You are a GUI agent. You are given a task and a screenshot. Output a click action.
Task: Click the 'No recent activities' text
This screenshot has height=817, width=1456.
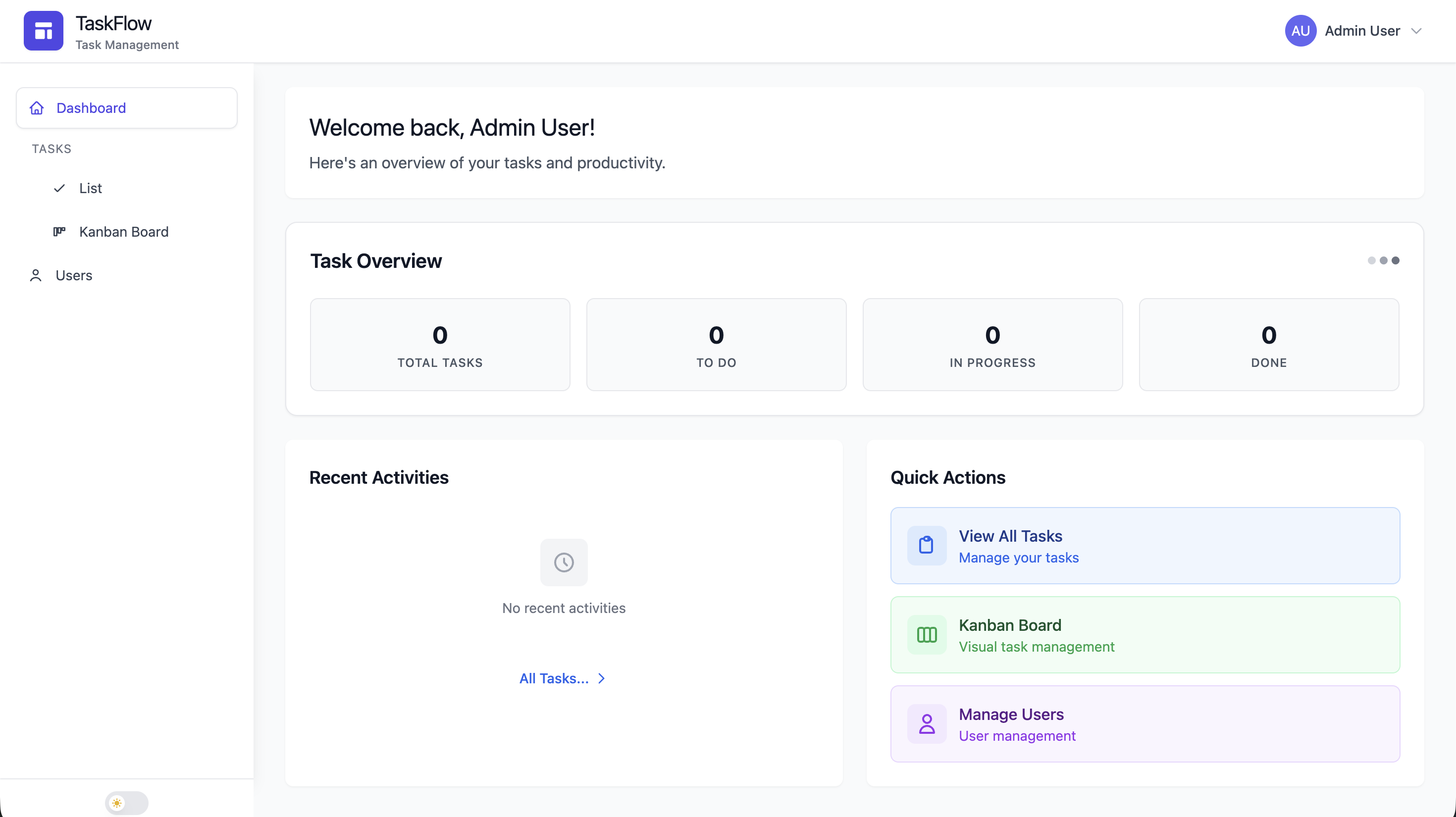point(564,608)
